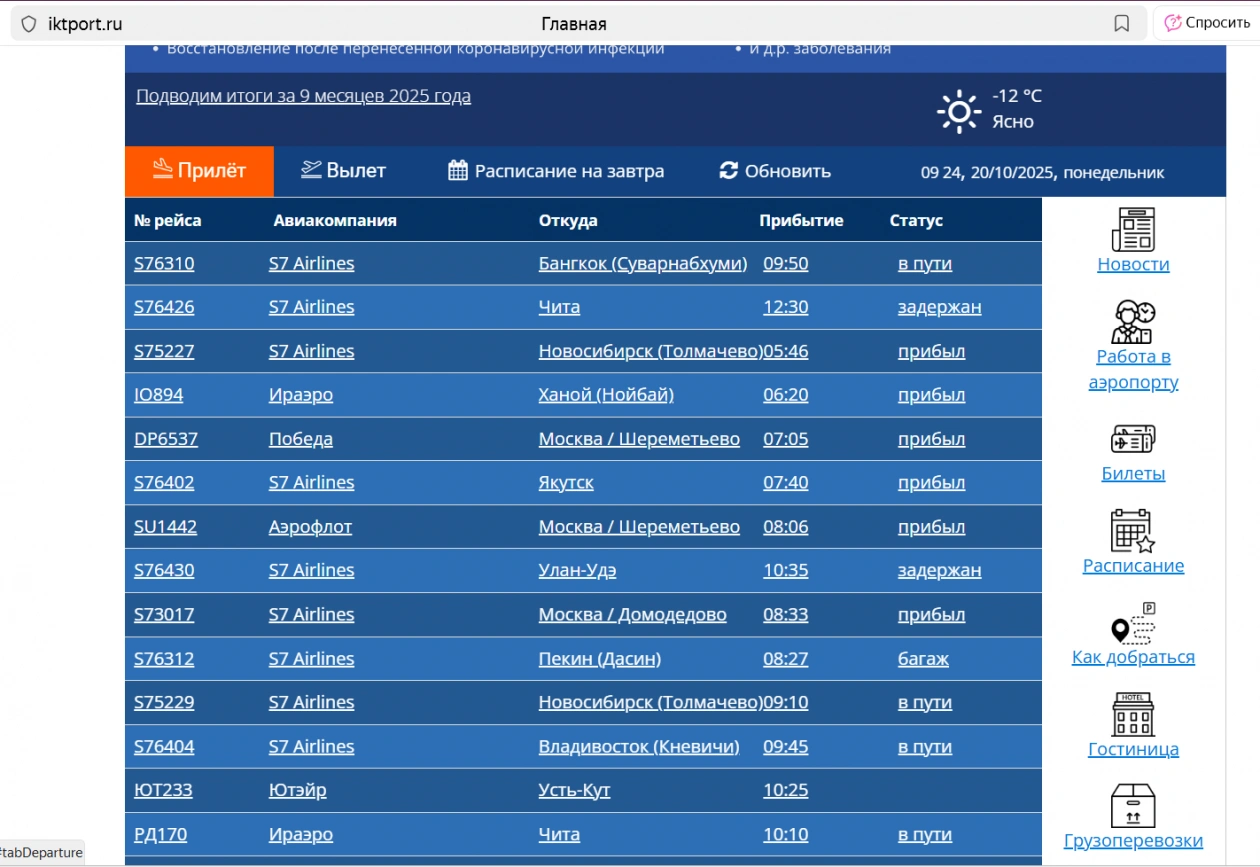
Task: Click the calendar icon above Расписание
Action: [x=1133, y=531]
